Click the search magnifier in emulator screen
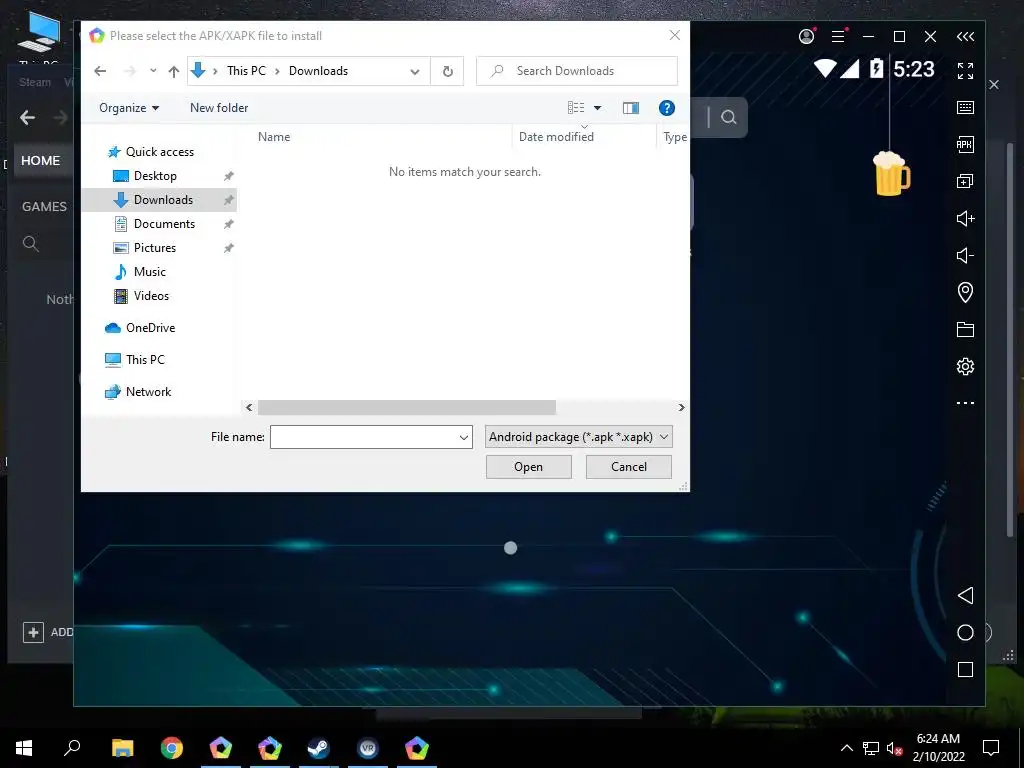The height and width of the screenshot is (768, 1024). (728, 117)
